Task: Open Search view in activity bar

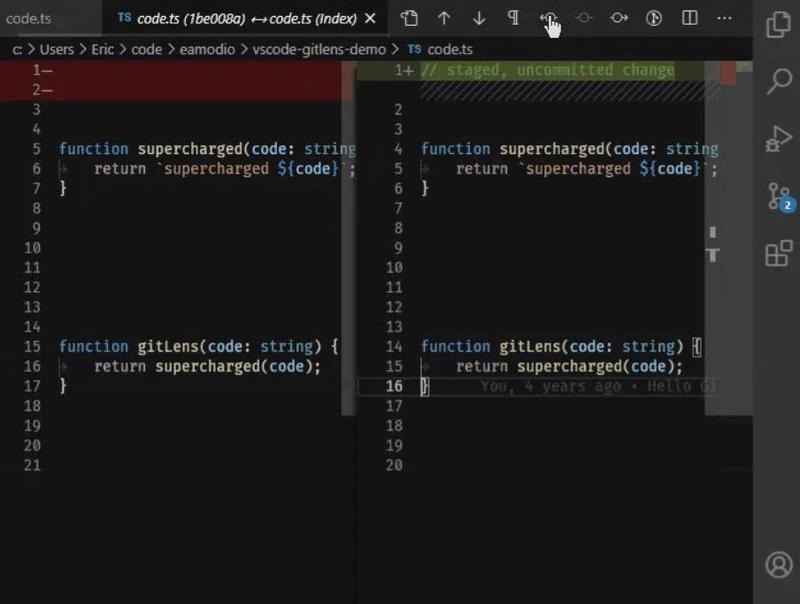Action: tap(779, 81)
